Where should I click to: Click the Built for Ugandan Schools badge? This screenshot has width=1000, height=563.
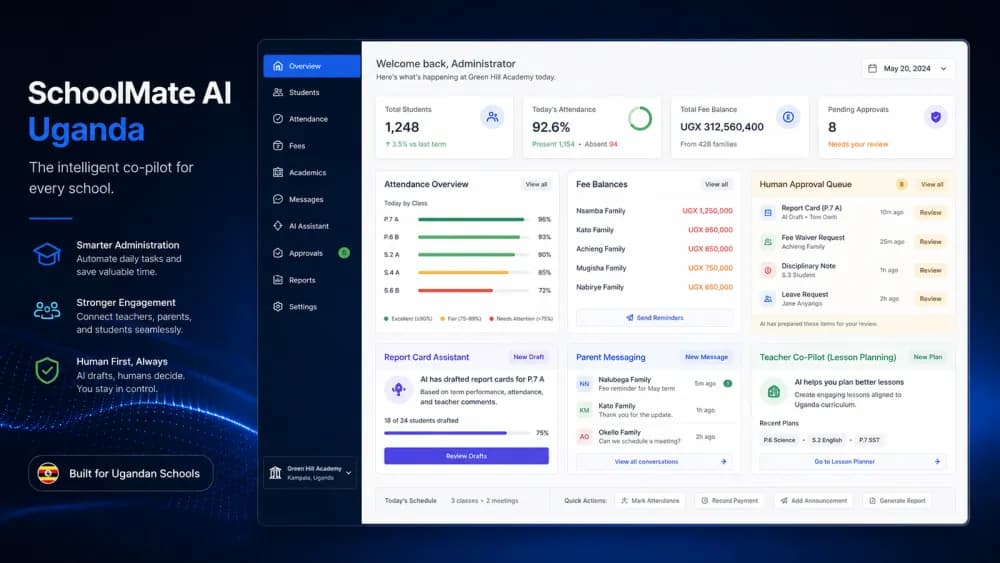click(121, 473)
